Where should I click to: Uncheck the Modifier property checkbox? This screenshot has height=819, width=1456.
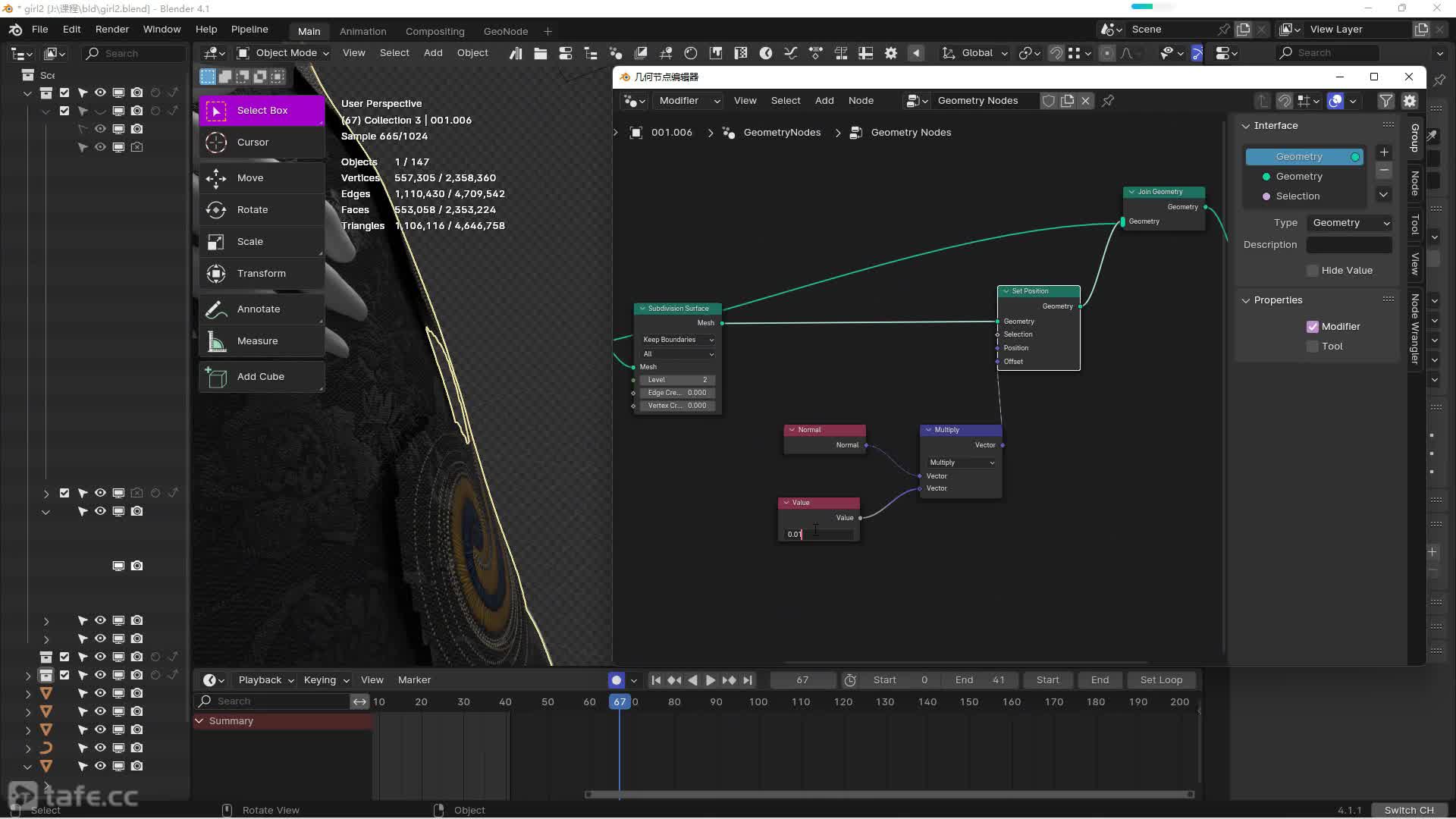click(x=1313, y=327)
